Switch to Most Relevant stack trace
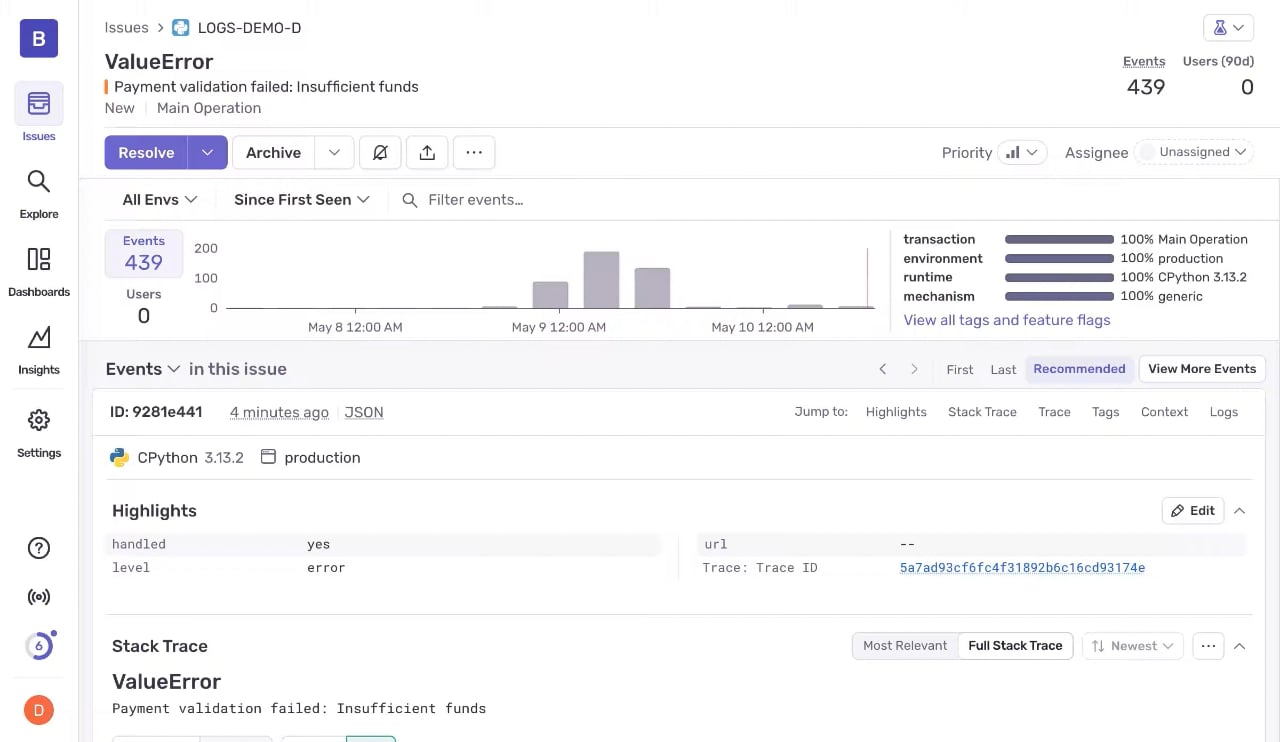1280x742 pixels. click(904, 646)
